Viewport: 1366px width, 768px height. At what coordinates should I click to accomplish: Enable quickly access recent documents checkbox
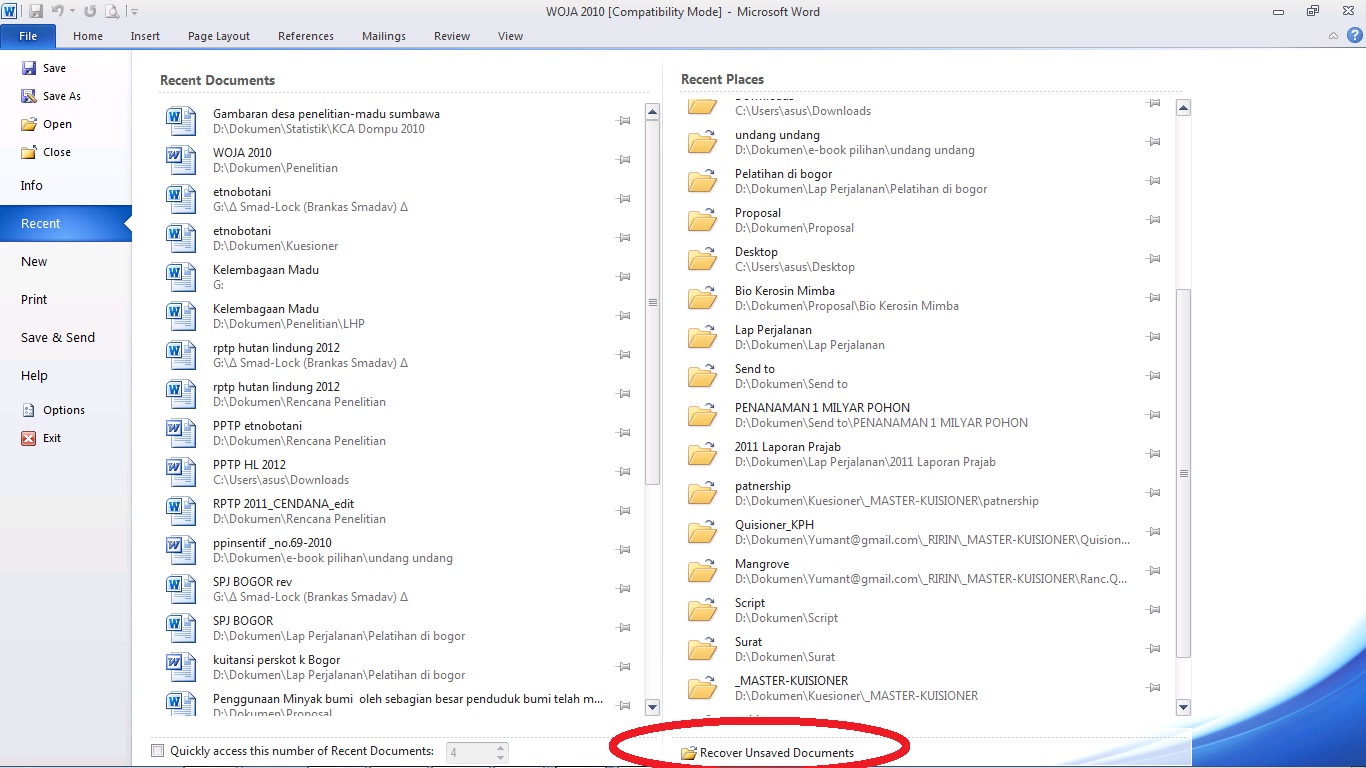[157, 749]
